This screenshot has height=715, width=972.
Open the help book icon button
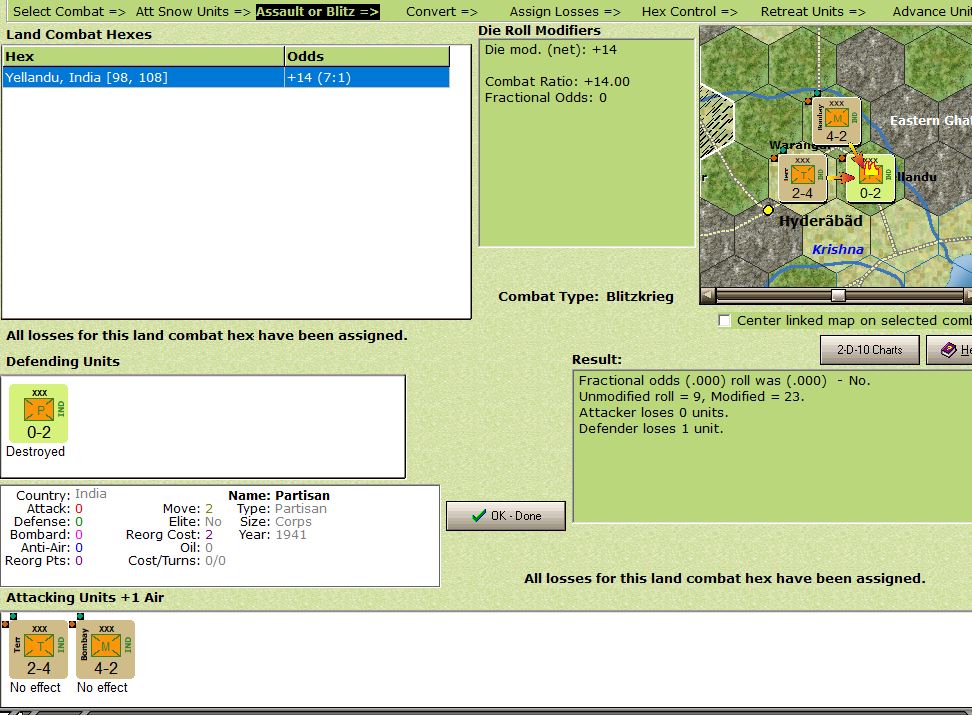click(x=951, y=350)
